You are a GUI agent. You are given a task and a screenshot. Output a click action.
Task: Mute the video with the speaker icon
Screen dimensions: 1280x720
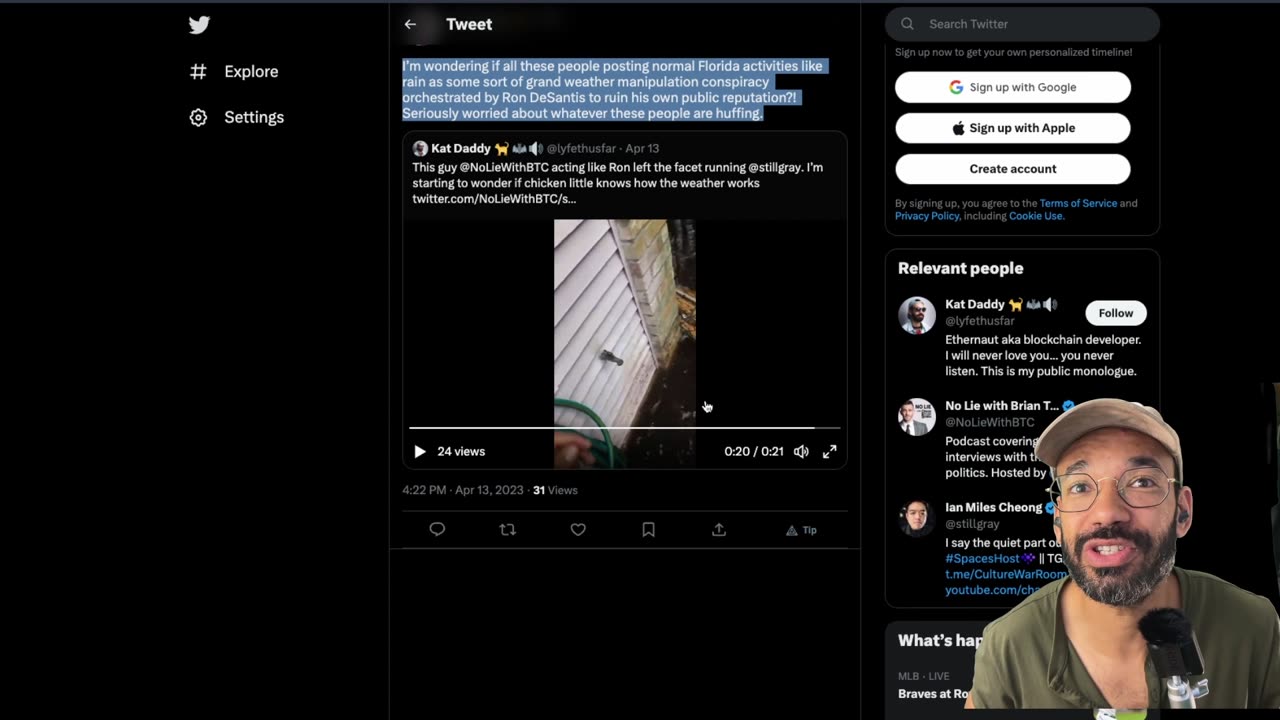pos(801,451)
